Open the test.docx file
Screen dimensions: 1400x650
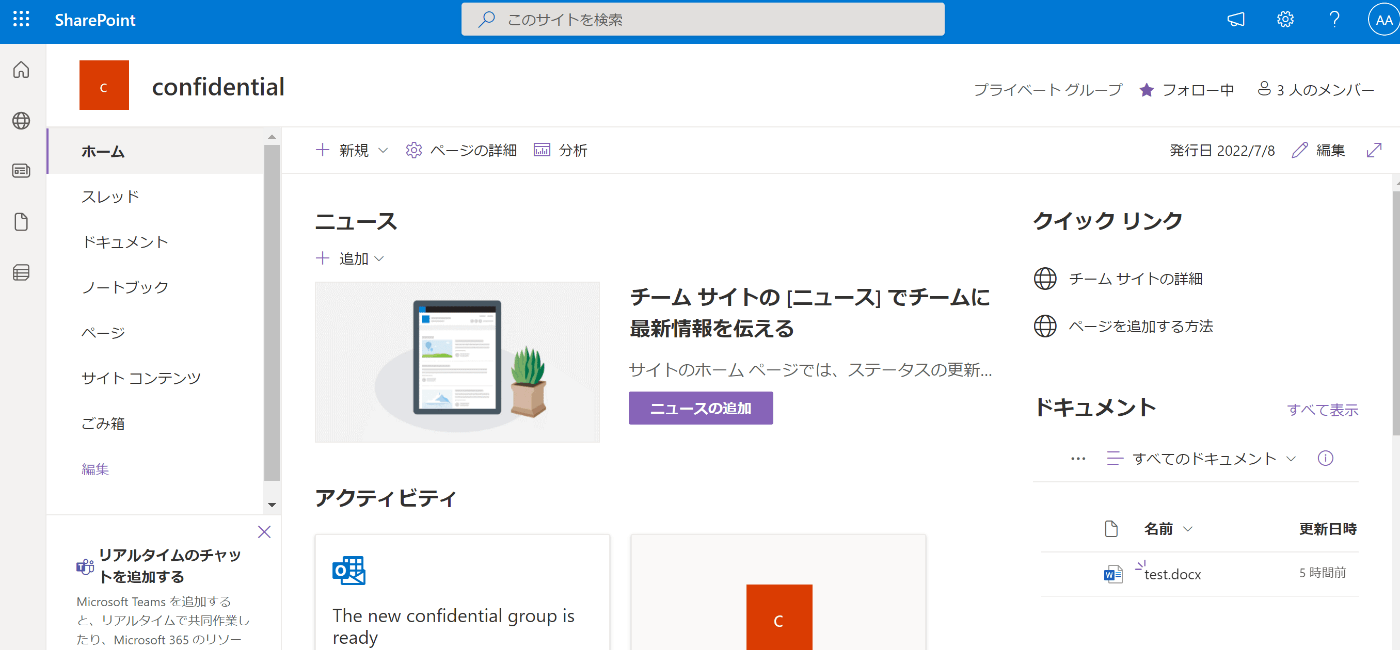(x=1173, y=574)
